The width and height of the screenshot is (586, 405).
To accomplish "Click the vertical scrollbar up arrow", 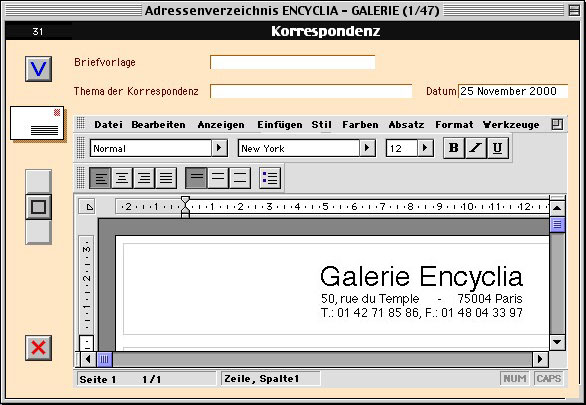I will coord(557,208).
